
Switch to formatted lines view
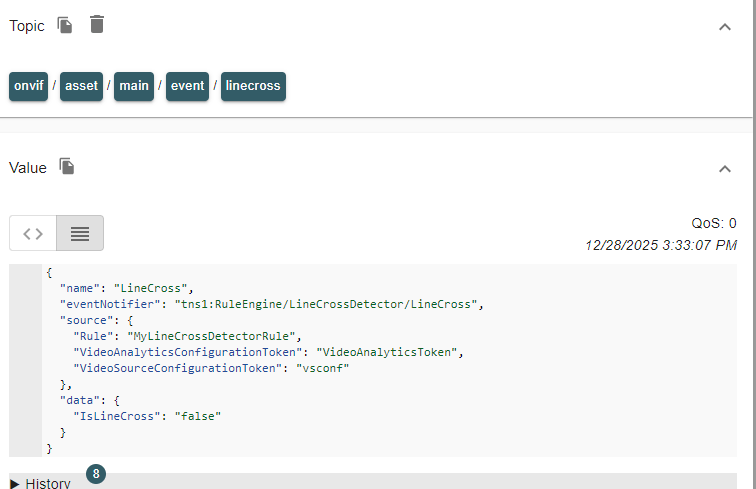tap(80, 233)
